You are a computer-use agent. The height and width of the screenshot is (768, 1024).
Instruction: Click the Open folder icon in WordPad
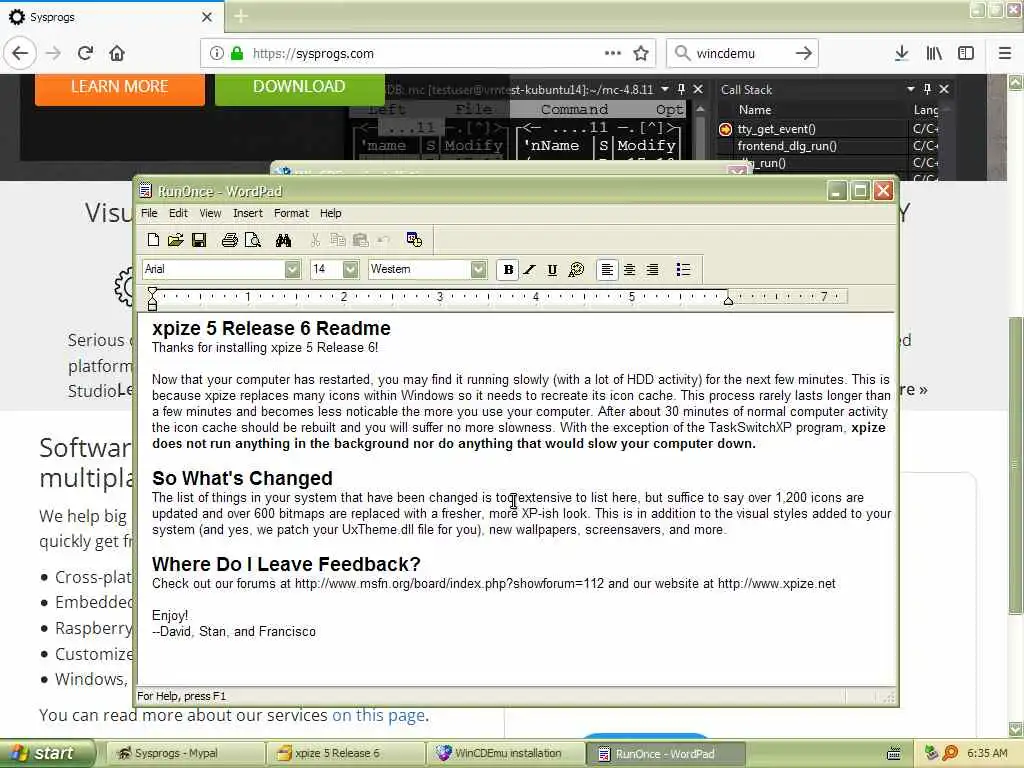pos(176,240)
